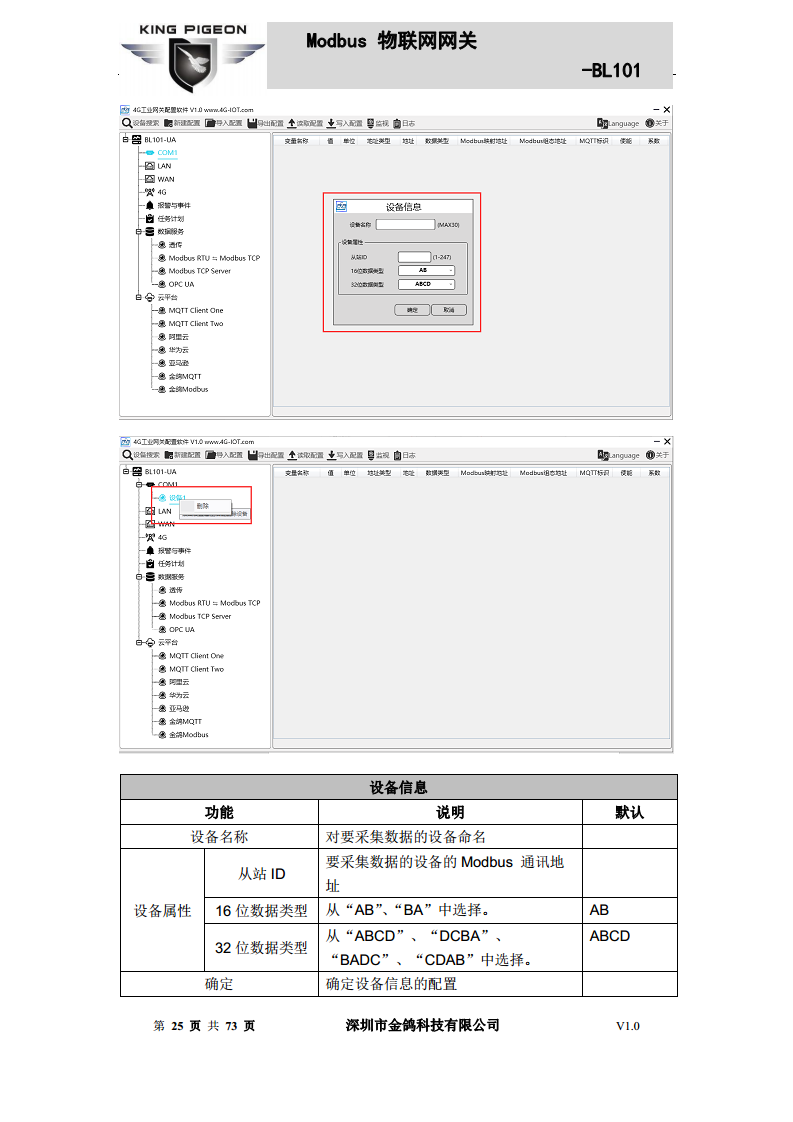This screenshot has width=793, height=1122.
Task: Open 16位数据类型 AB dropdown in 设备信息 dialog
Action: 427,270
